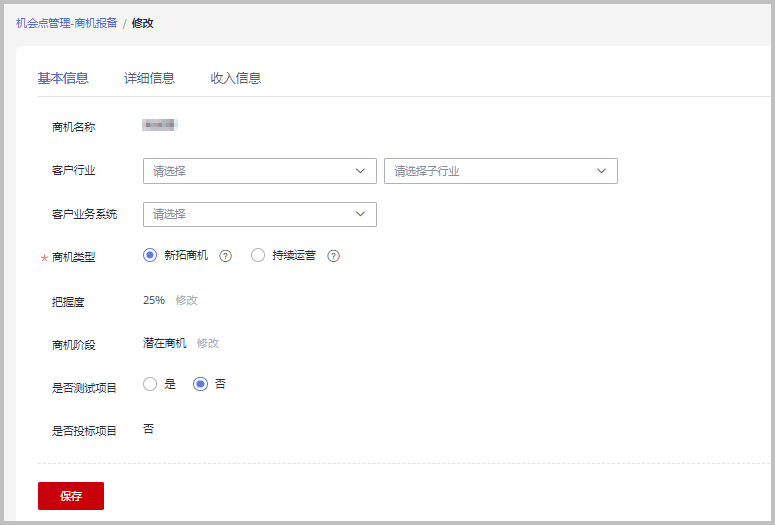
Task: Open help icon next to 持续运营
Action: click(x=334, y=256)
